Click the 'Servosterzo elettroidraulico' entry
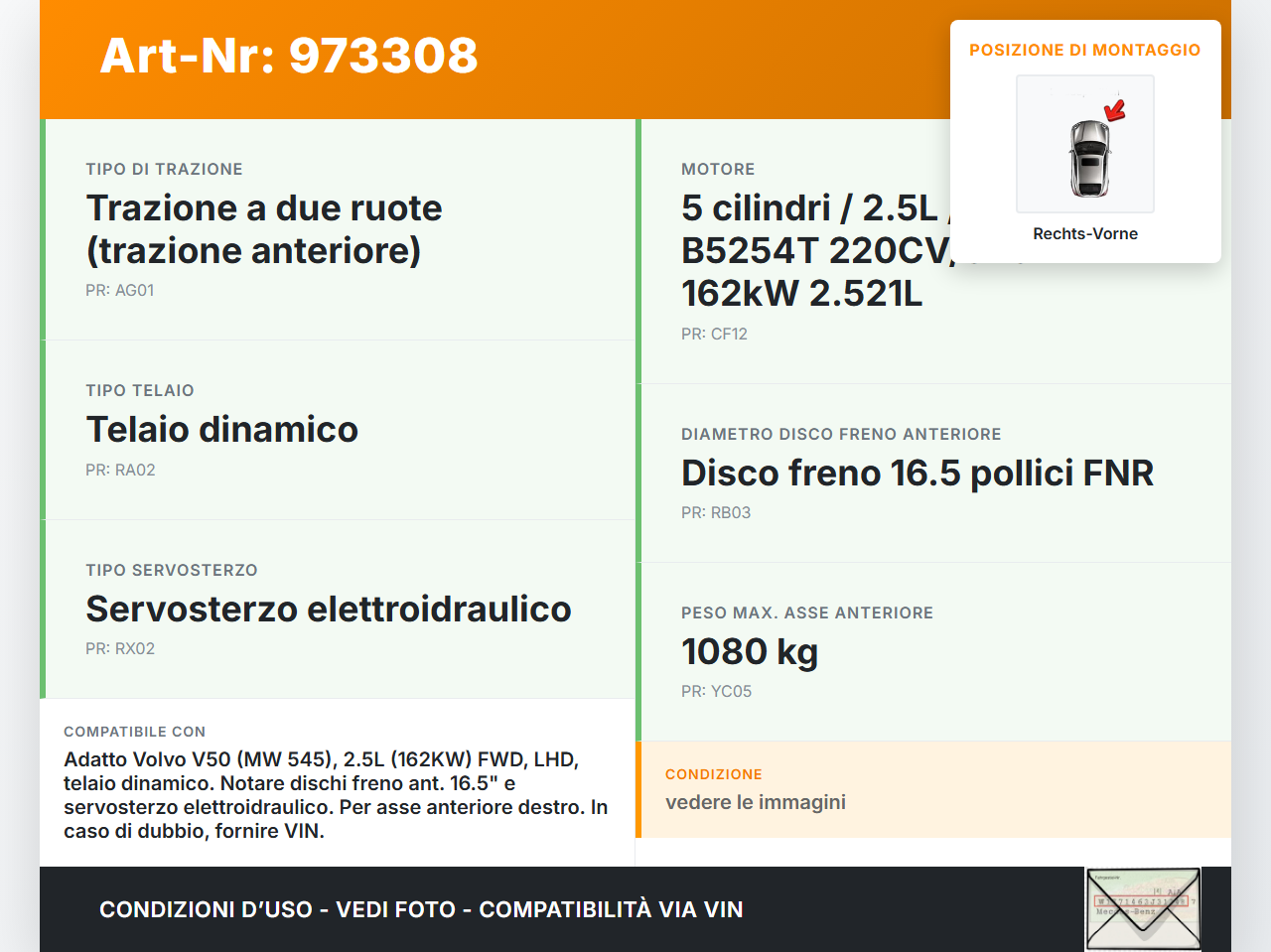1271x952 pixels. 329,609
